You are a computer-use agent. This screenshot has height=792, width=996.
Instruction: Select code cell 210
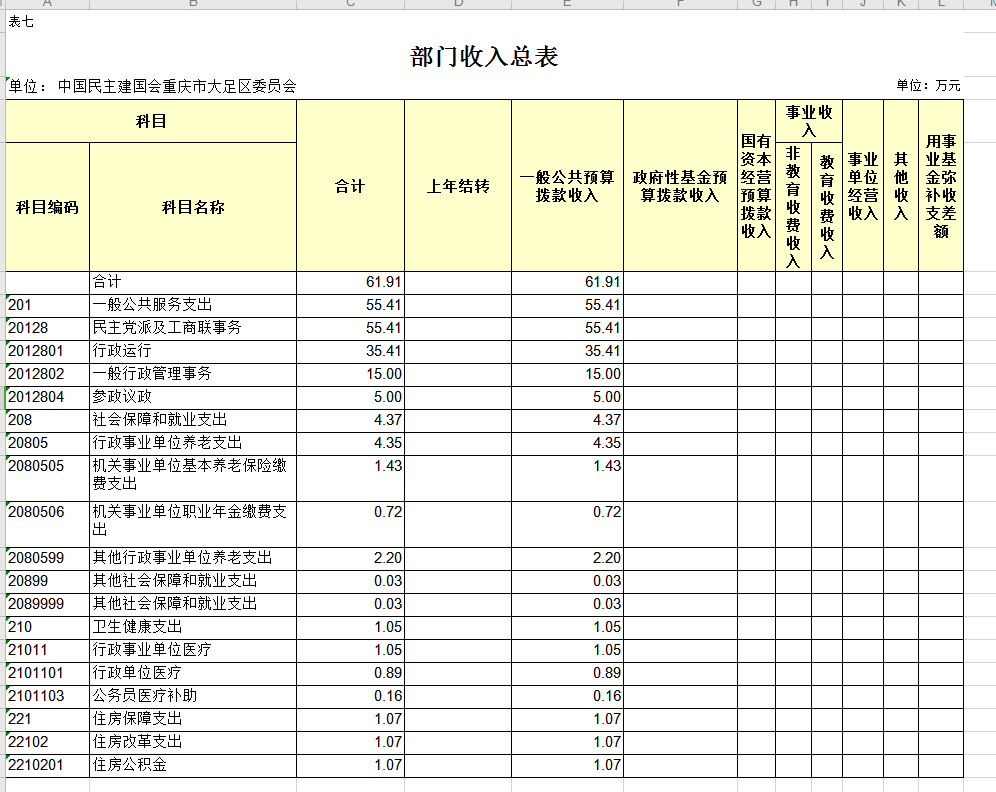(x=48, y=628)
